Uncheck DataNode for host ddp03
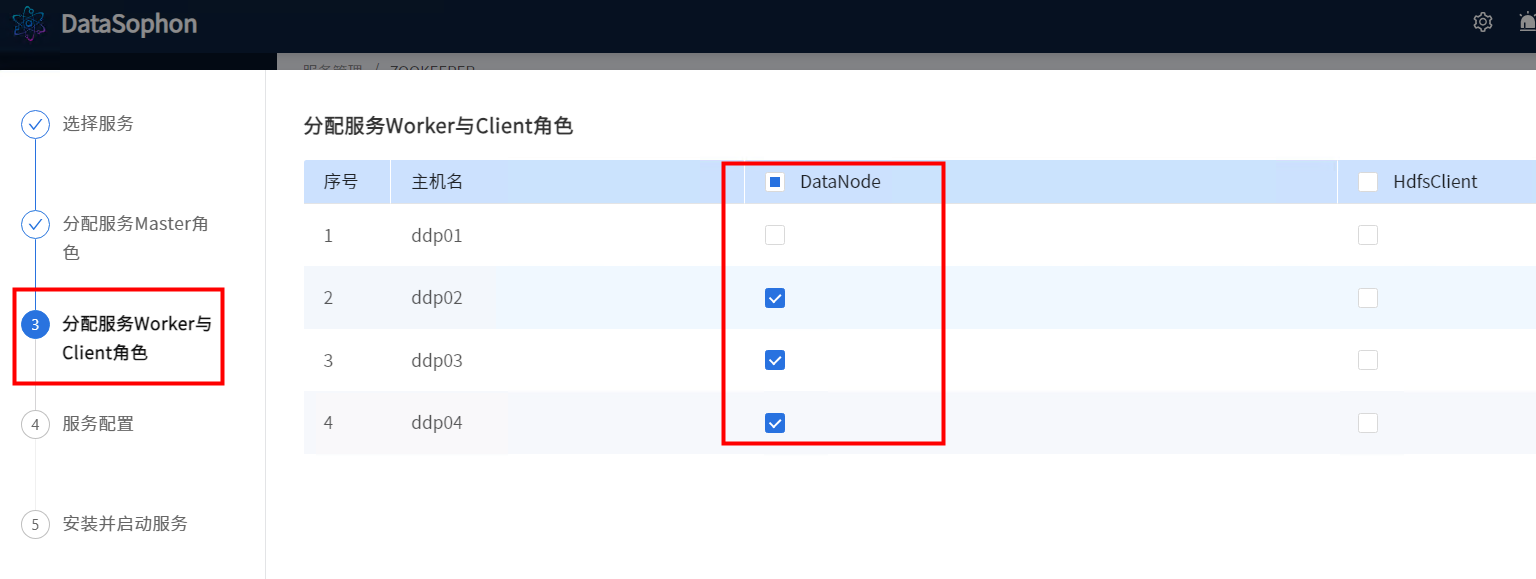 (x=775, y=360)
